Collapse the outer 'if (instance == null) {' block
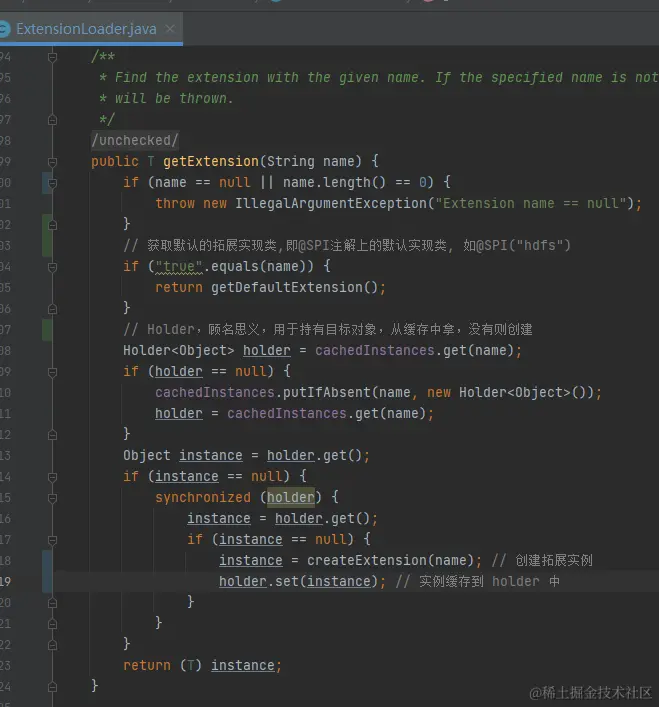Viewport: 659px width, 707px height. [52, 477]
